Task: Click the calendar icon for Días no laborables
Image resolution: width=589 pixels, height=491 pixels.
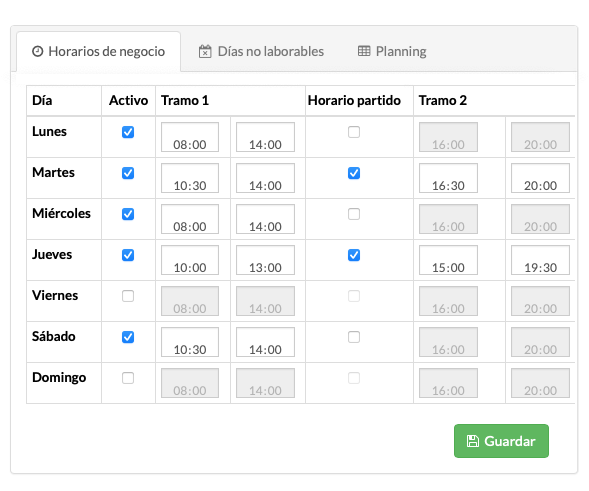Action: coord(205,51)
